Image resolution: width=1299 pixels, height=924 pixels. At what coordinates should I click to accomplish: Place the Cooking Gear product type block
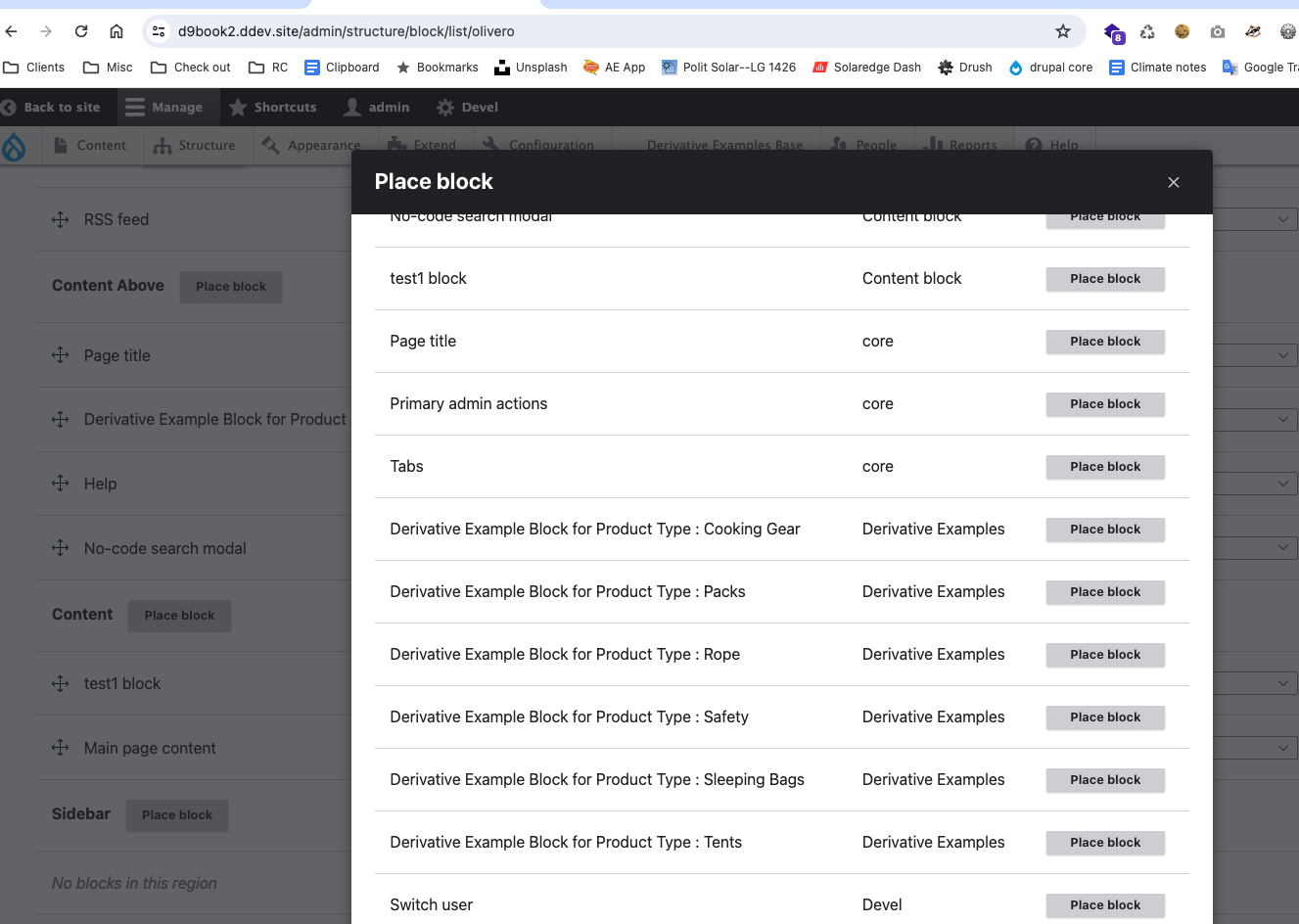(x=1105, y=530)
